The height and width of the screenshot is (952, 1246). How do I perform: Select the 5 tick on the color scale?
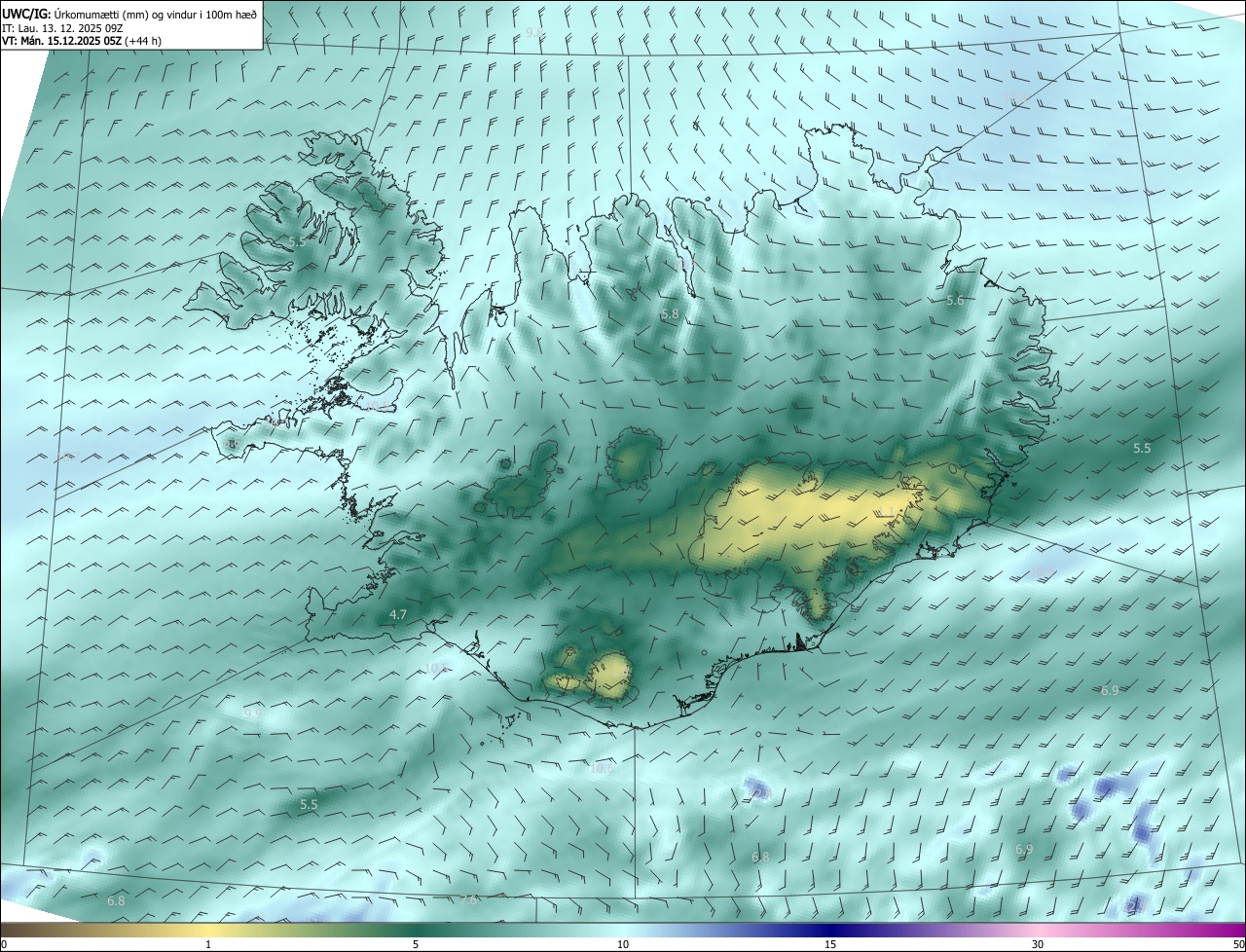416,944
